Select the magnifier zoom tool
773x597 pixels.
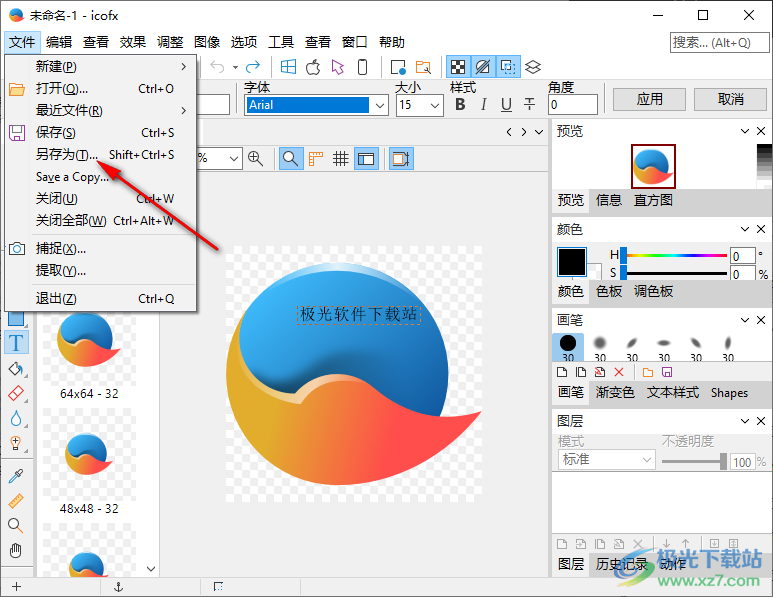tap(16, 526)
